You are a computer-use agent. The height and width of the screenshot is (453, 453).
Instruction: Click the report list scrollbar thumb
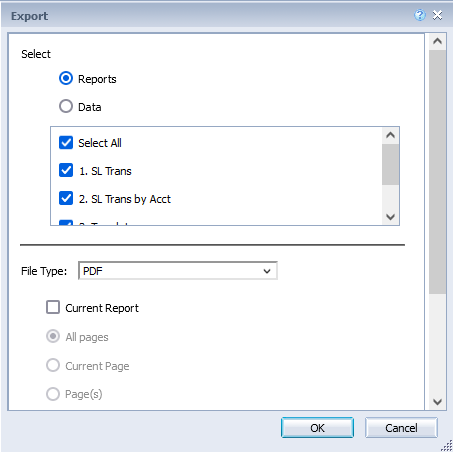390,164
